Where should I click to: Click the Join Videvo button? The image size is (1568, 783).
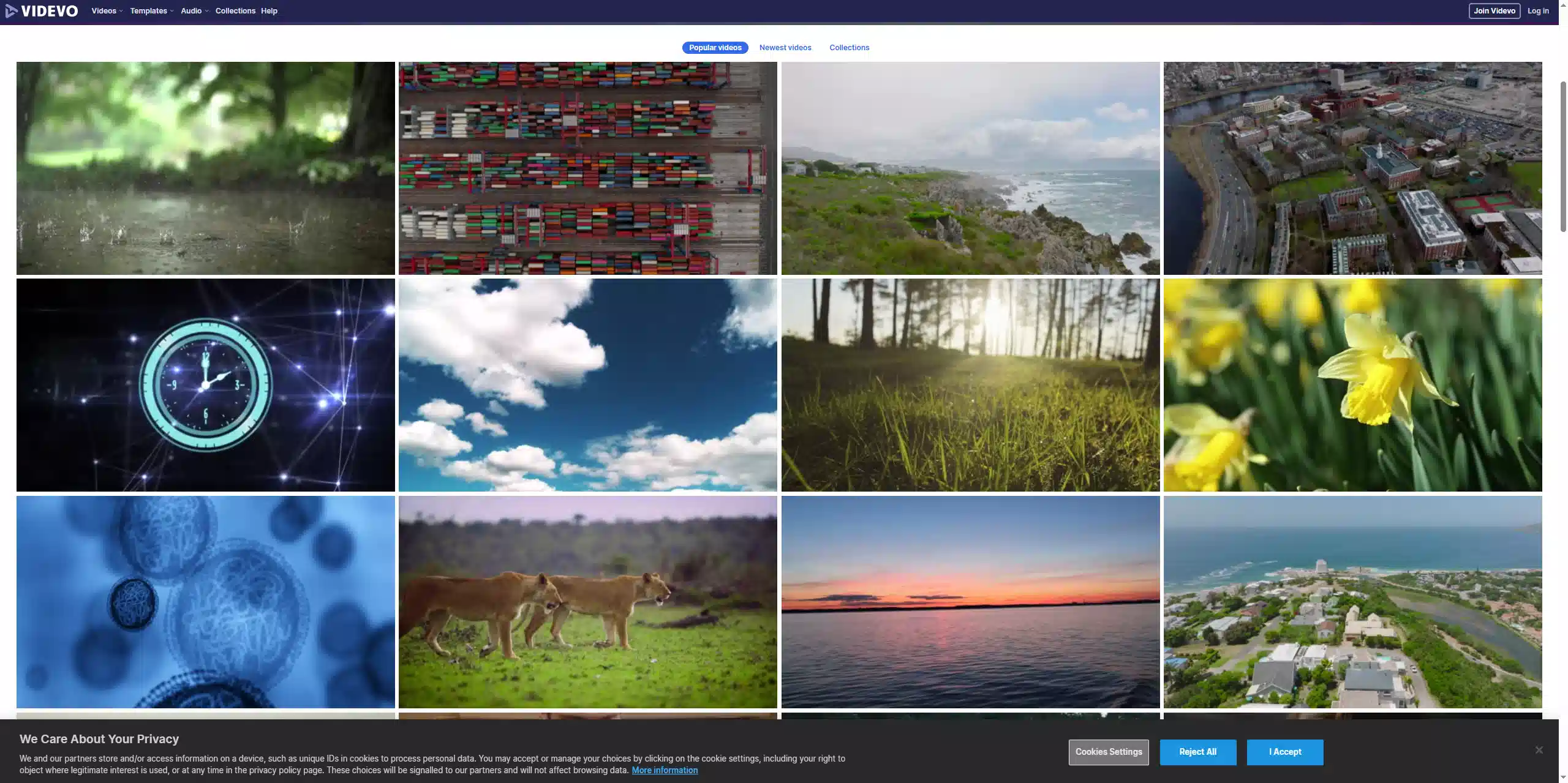[1494, 11]
